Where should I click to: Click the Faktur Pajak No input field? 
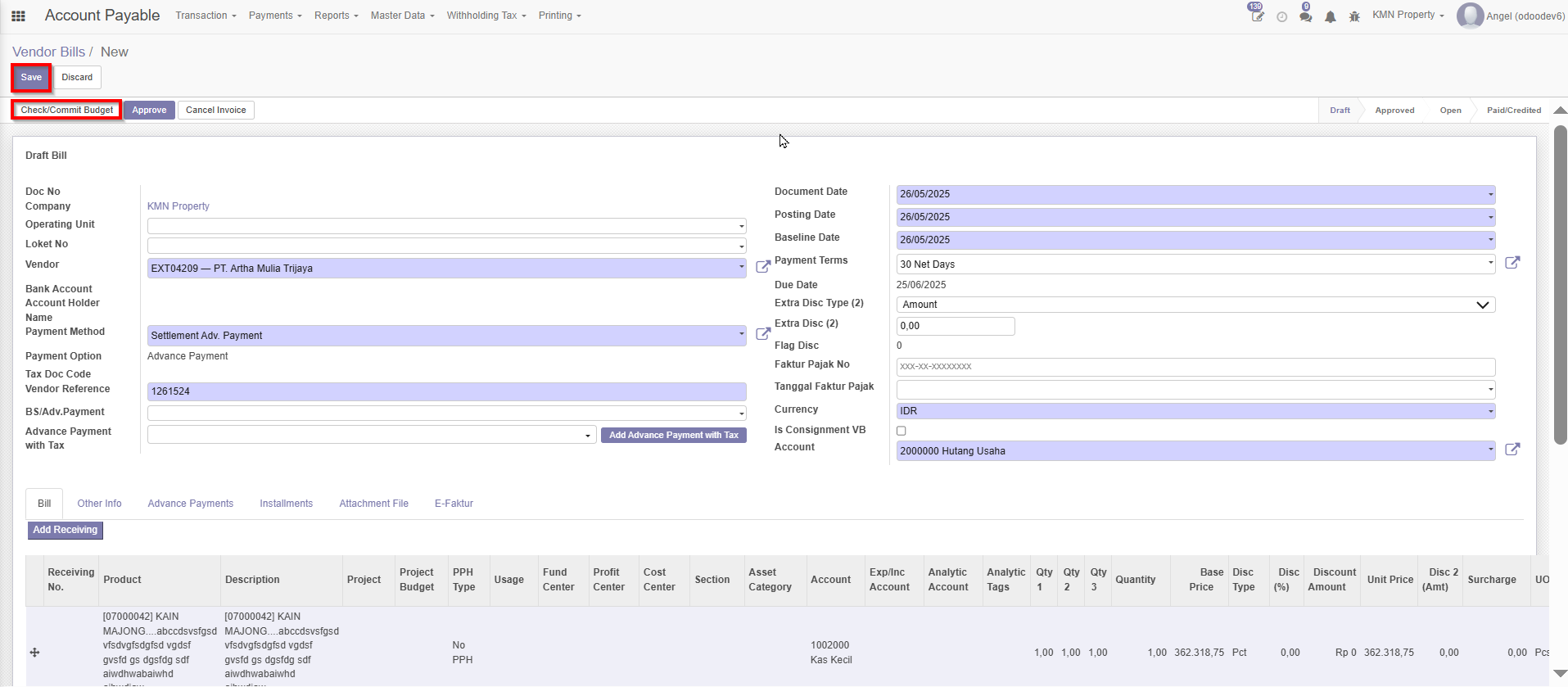click(1195, 367)
